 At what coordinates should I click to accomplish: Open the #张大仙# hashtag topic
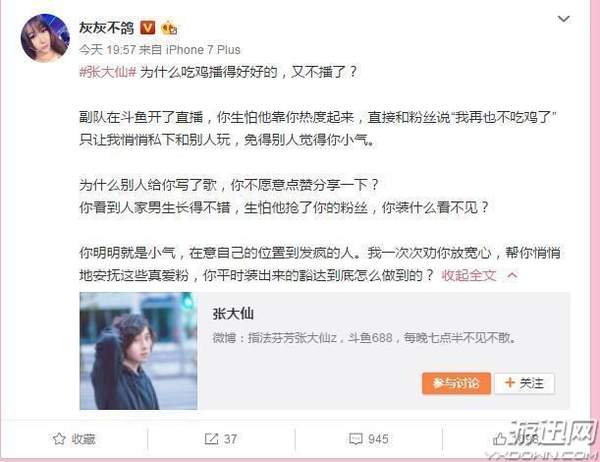(x=108, y=72)
